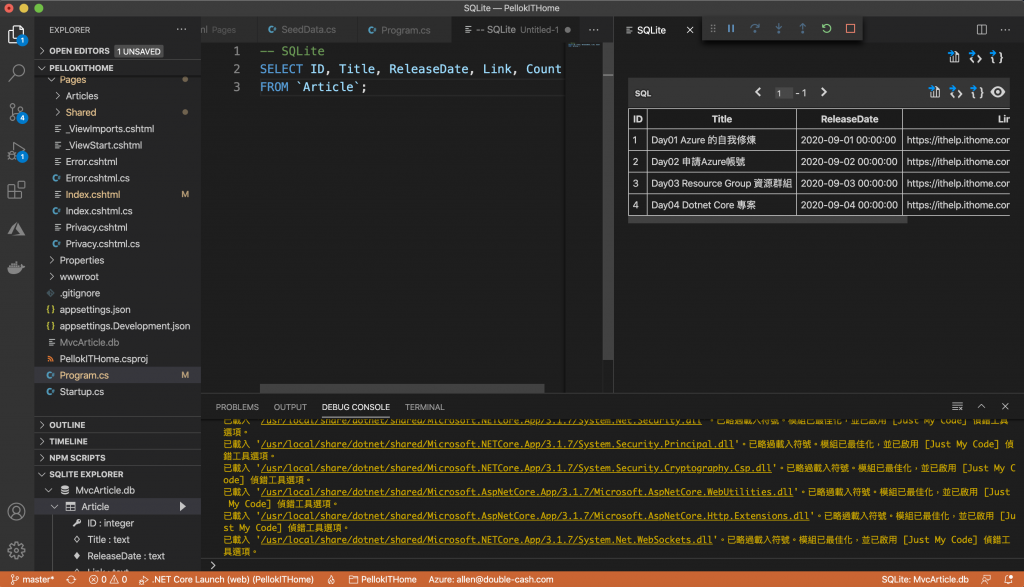Pause the debugger
The width and height of the screenshot is (1024, 587).
point(731,29)
